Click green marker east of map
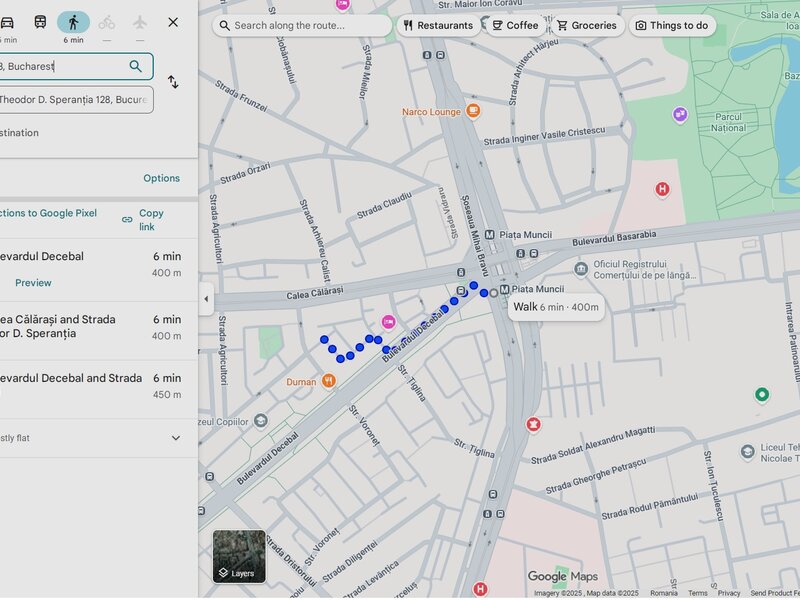The image size is (800, 600). click(x=762, y=394)
